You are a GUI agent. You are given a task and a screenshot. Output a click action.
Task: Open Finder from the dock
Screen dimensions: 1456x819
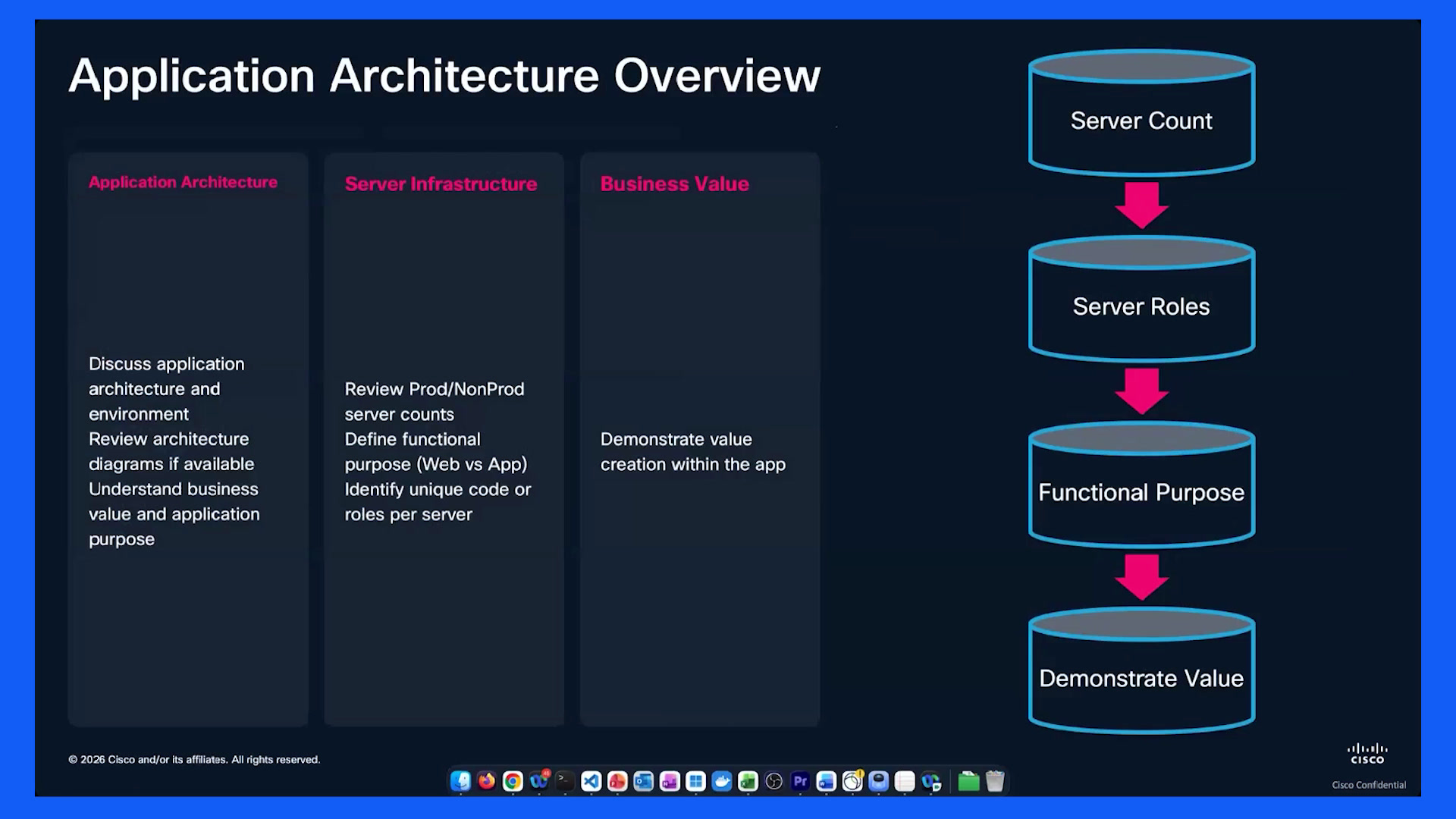coord(460,781)
